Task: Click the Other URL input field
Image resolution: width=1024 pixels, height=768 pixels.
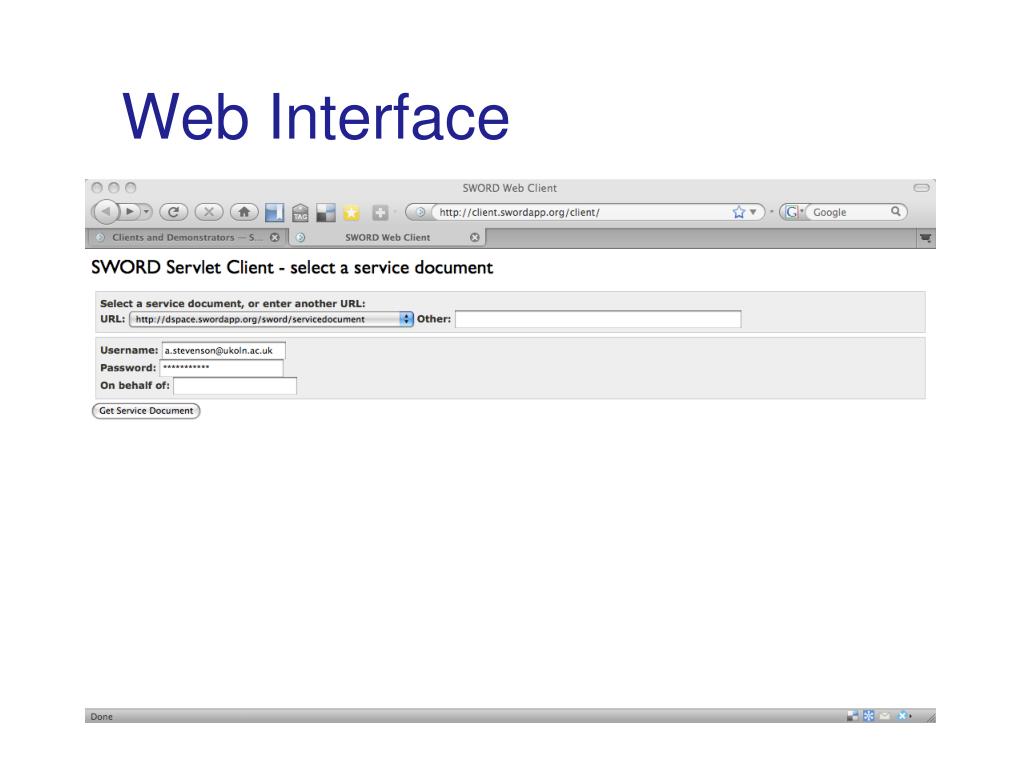Action: (x=598, y=319)
